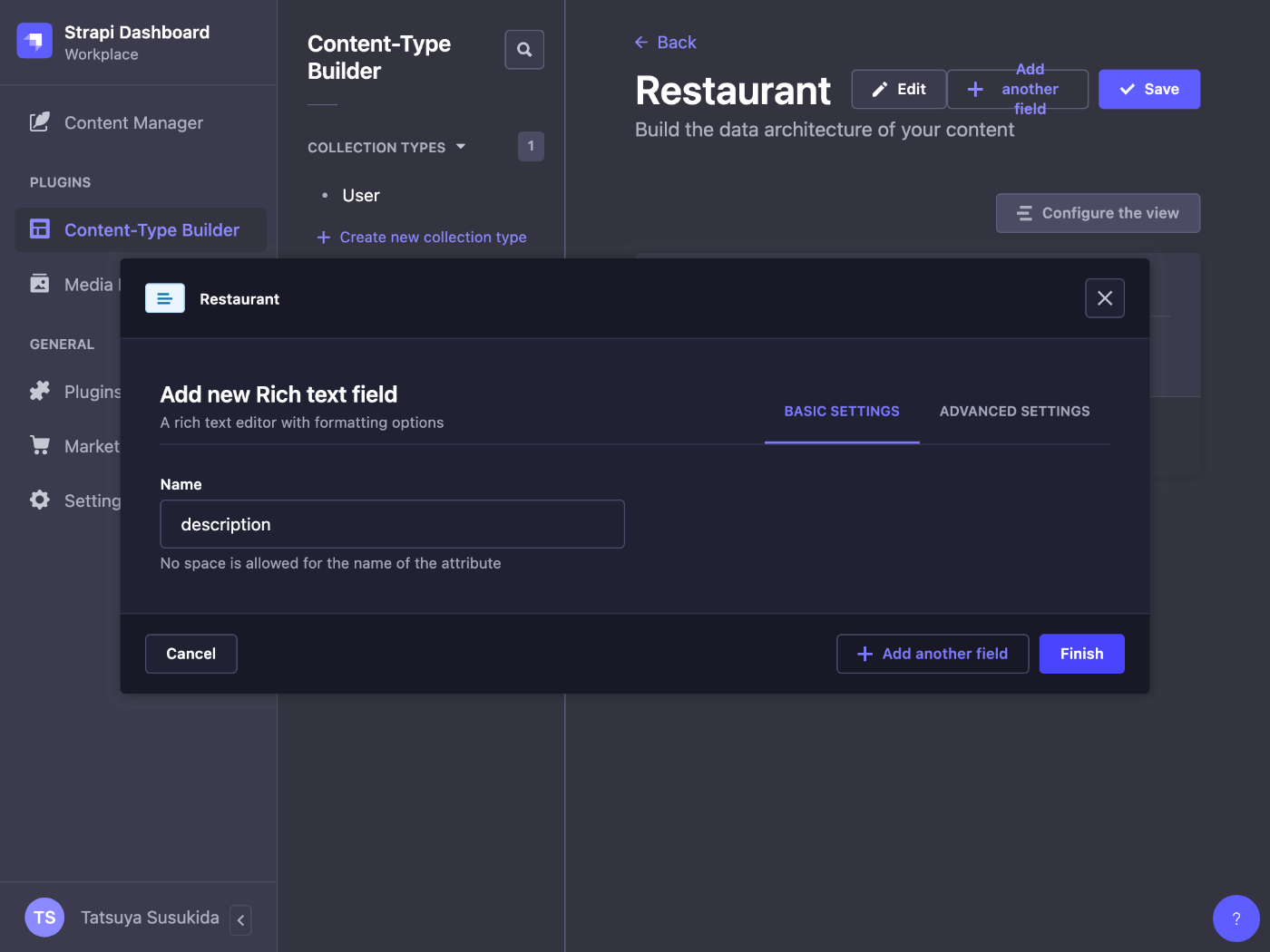Click Add another field in modal footer

tap(933, 654)
